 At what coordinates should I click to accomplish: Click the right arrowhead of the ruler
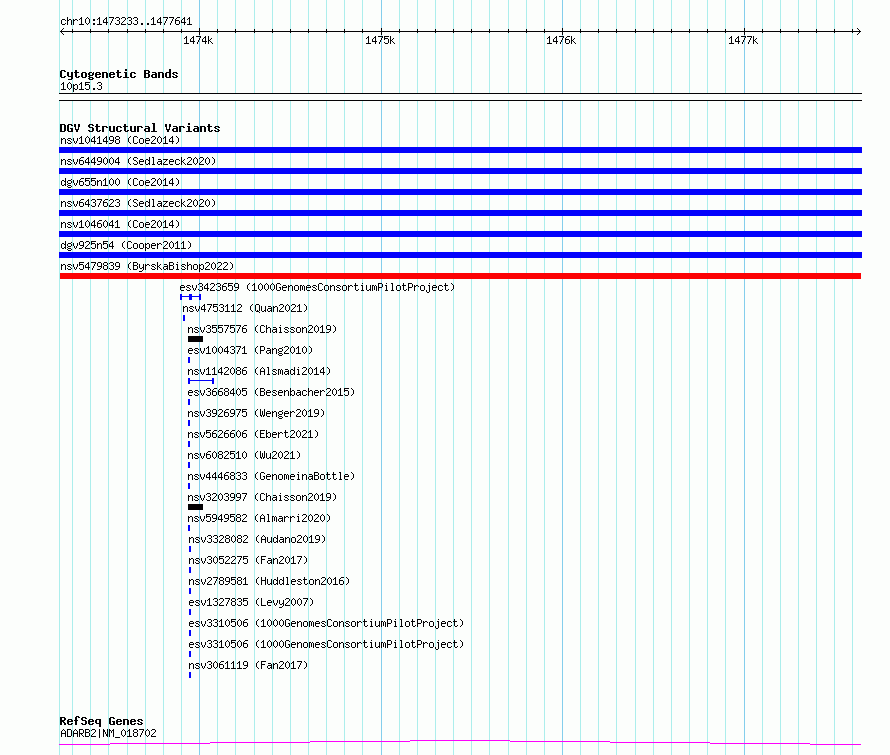point(858,32)
